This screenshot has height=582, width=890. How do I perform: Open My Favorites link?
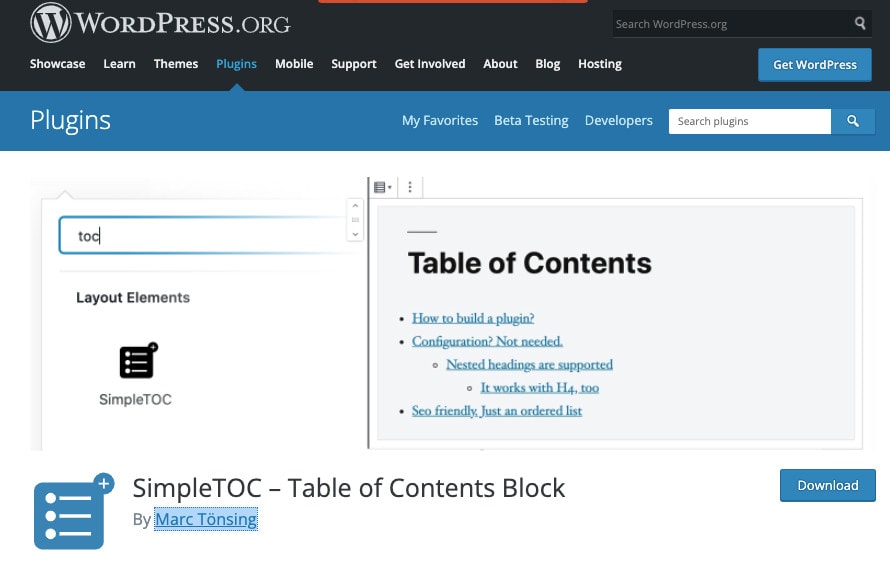440,120
